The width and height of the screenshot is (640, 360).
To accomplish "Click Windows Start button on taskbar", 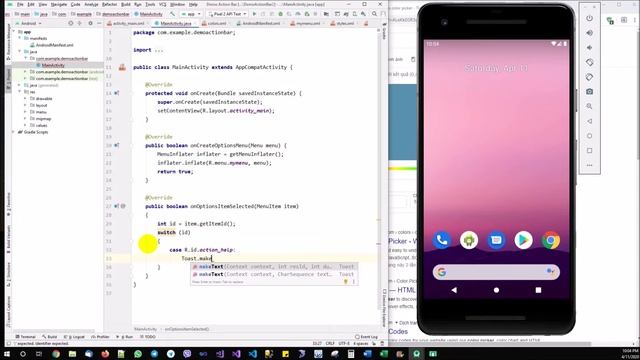I will pos(7,354).
